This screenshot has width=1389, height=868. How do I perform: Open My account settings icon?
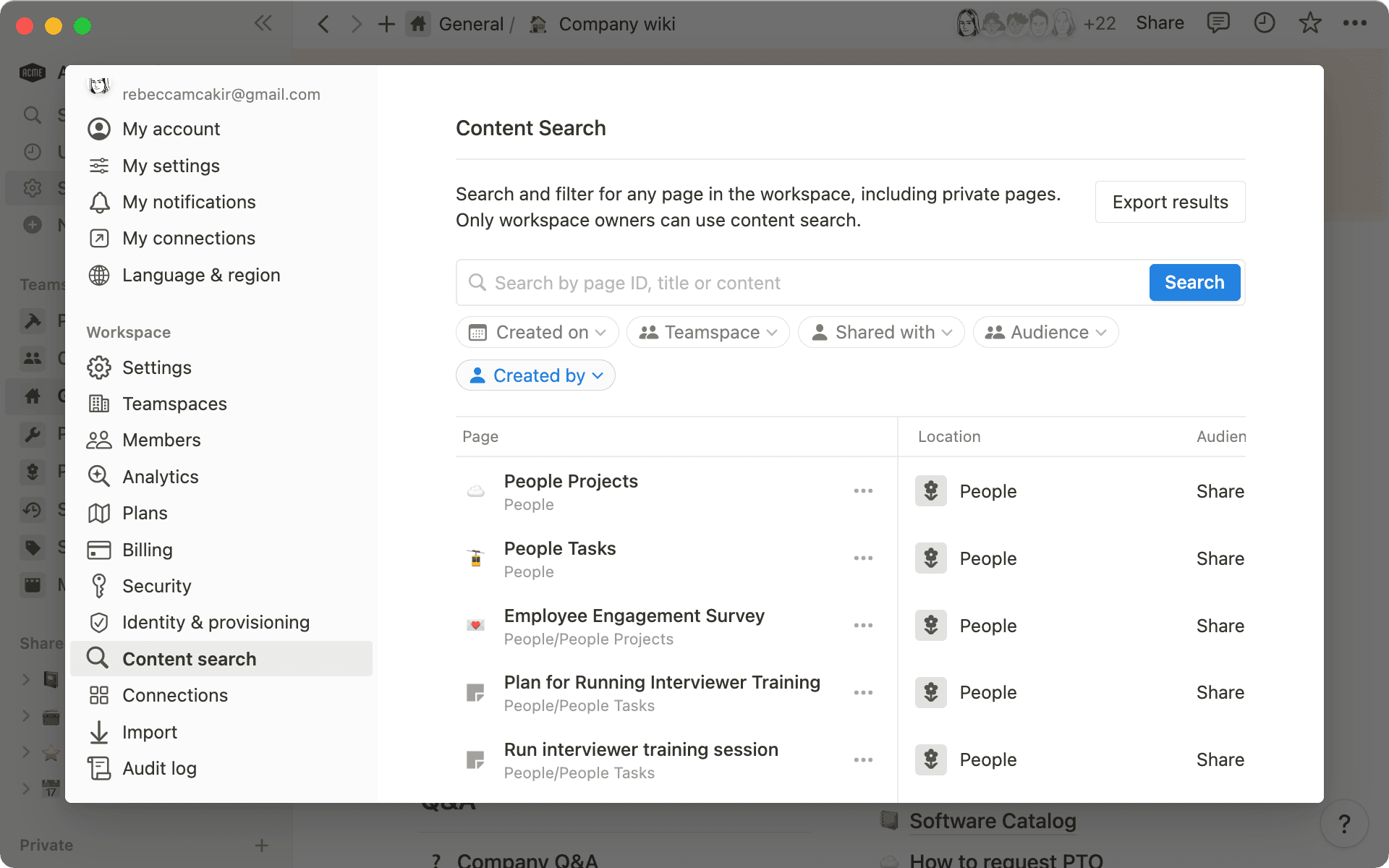coord(99,129)
